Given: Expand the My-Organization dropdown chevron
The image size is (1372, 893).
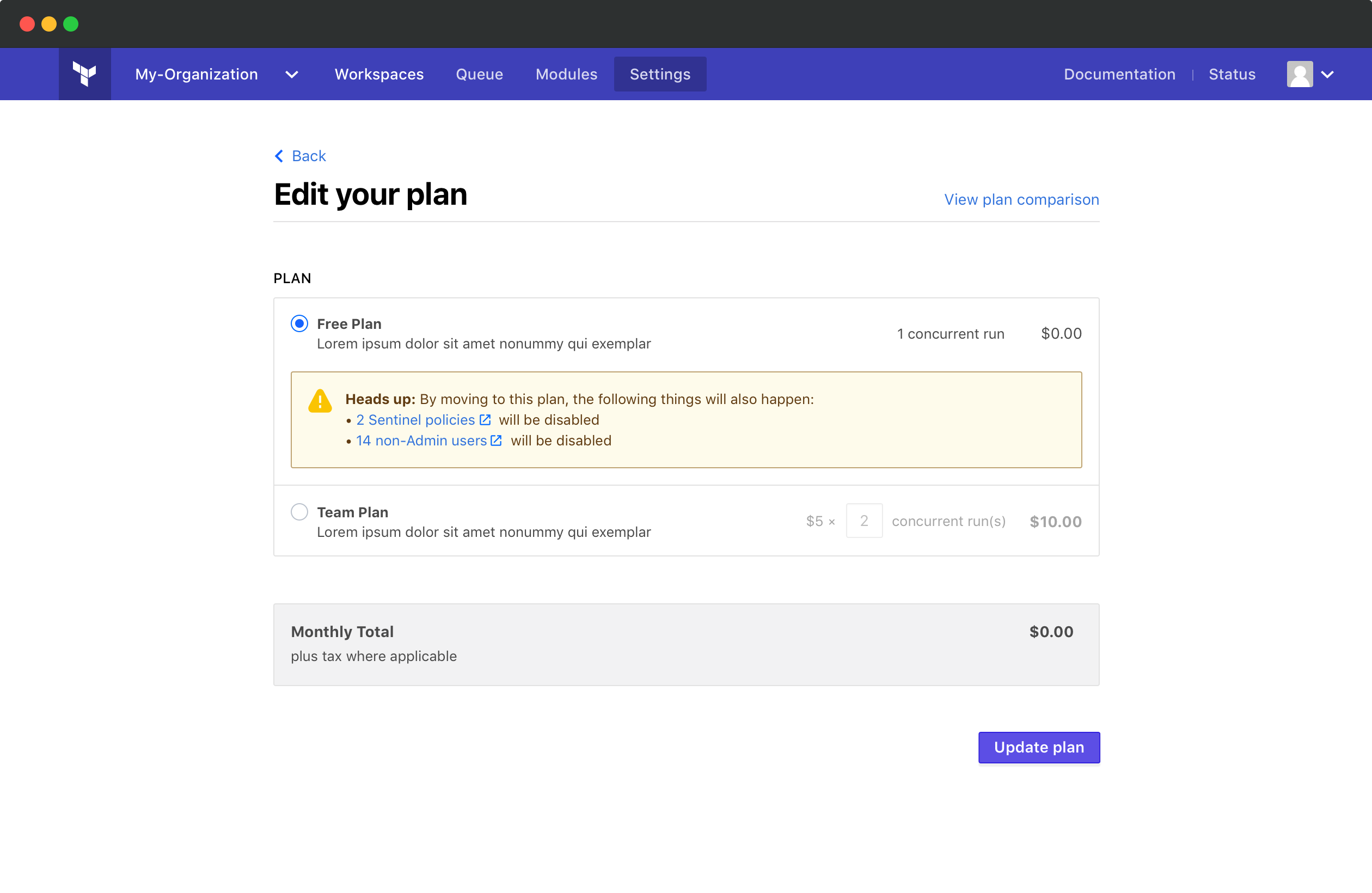Looking at the screenshot, I should [292, 75].
